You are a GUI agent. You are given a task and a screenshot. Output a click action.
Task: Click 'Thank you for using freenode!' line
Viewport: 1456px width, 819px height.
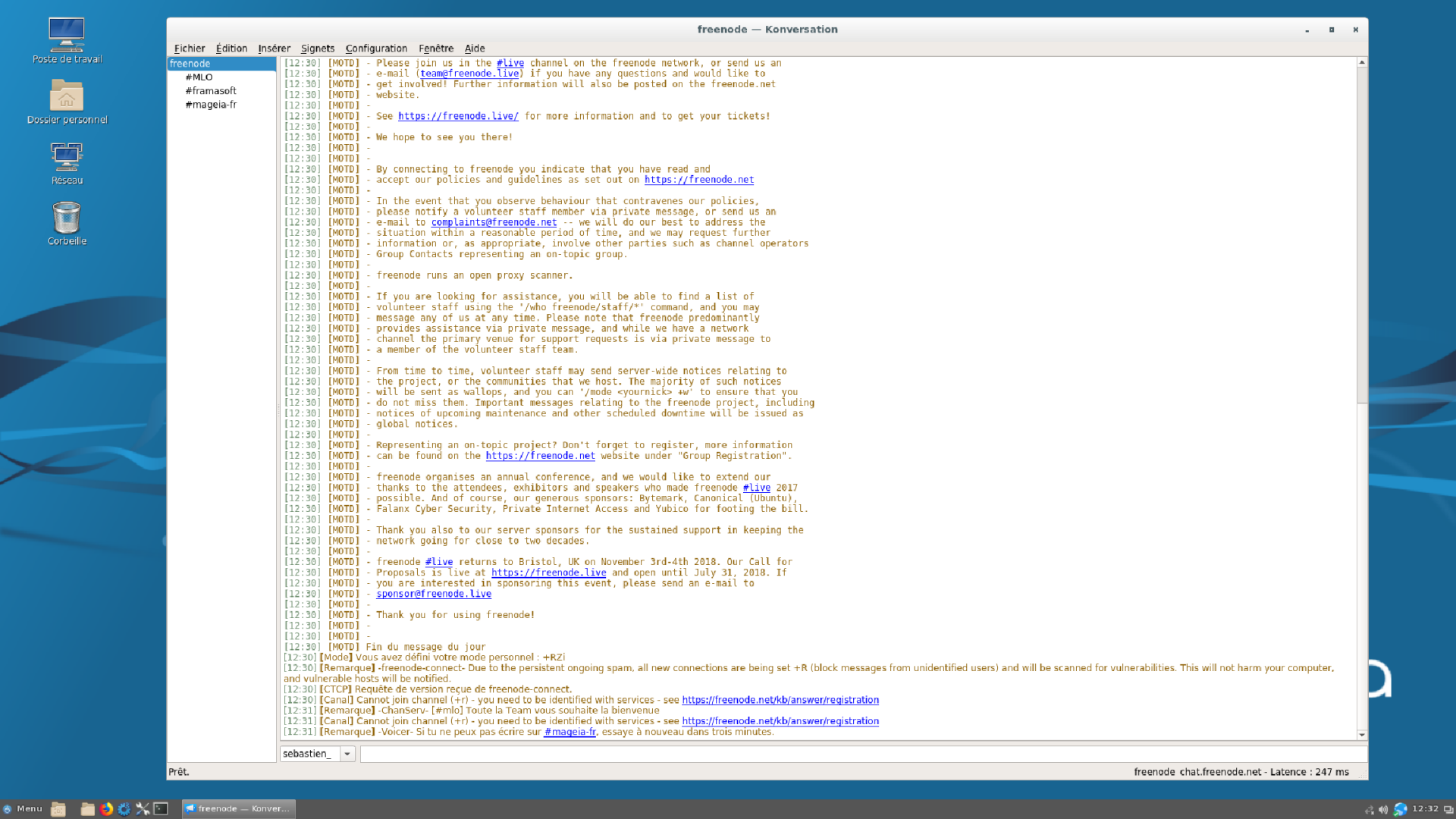pyautogui.click(x=456, y=615)
